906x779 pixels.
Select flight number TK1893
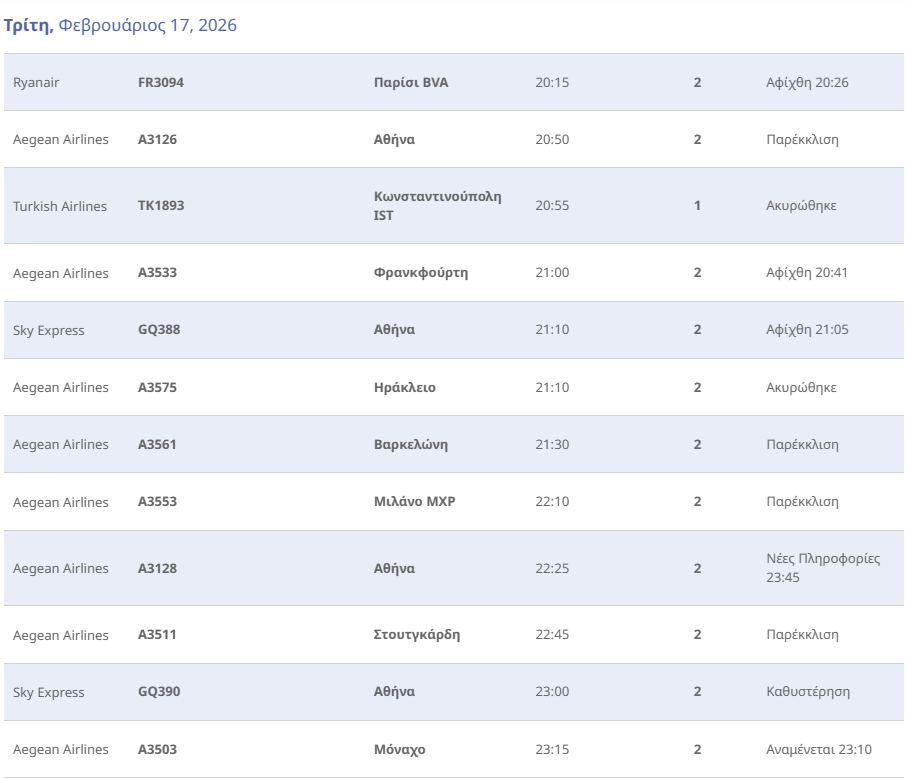pyautogui.click(x=161, y=206)
